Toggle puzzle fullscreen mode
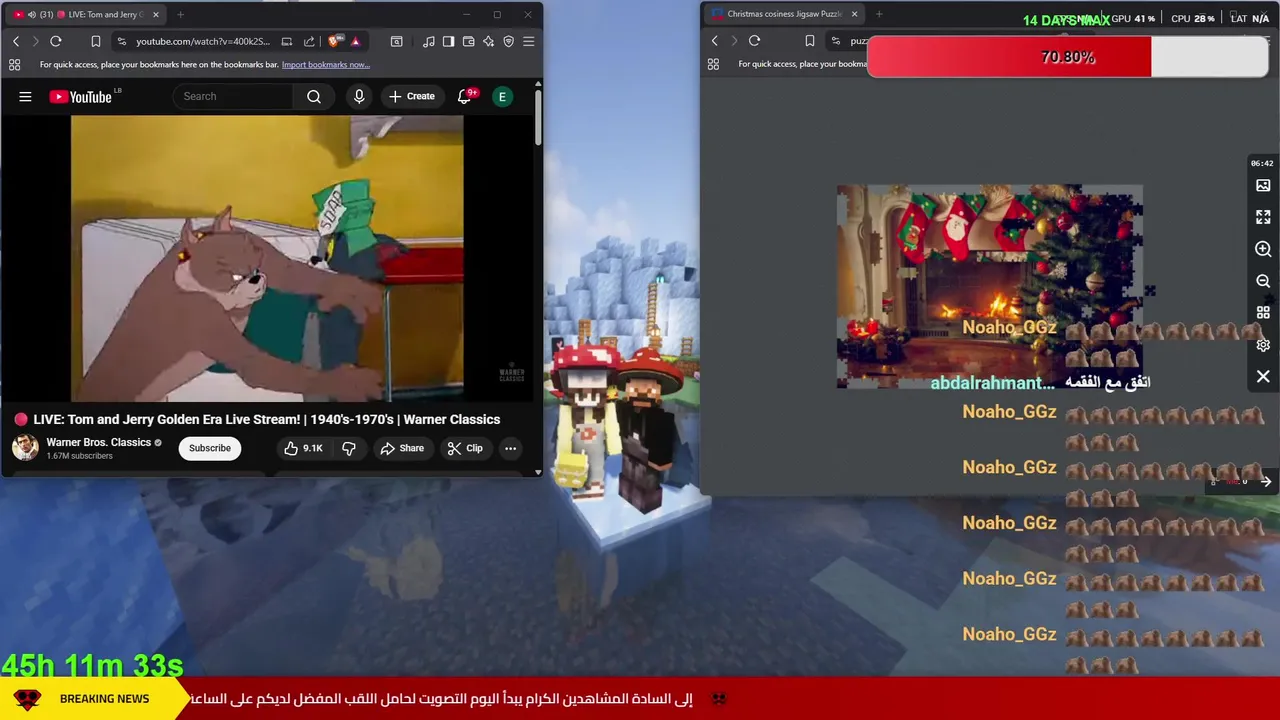The width and height of the screenshot is (1280, 720). point(1263,217)
